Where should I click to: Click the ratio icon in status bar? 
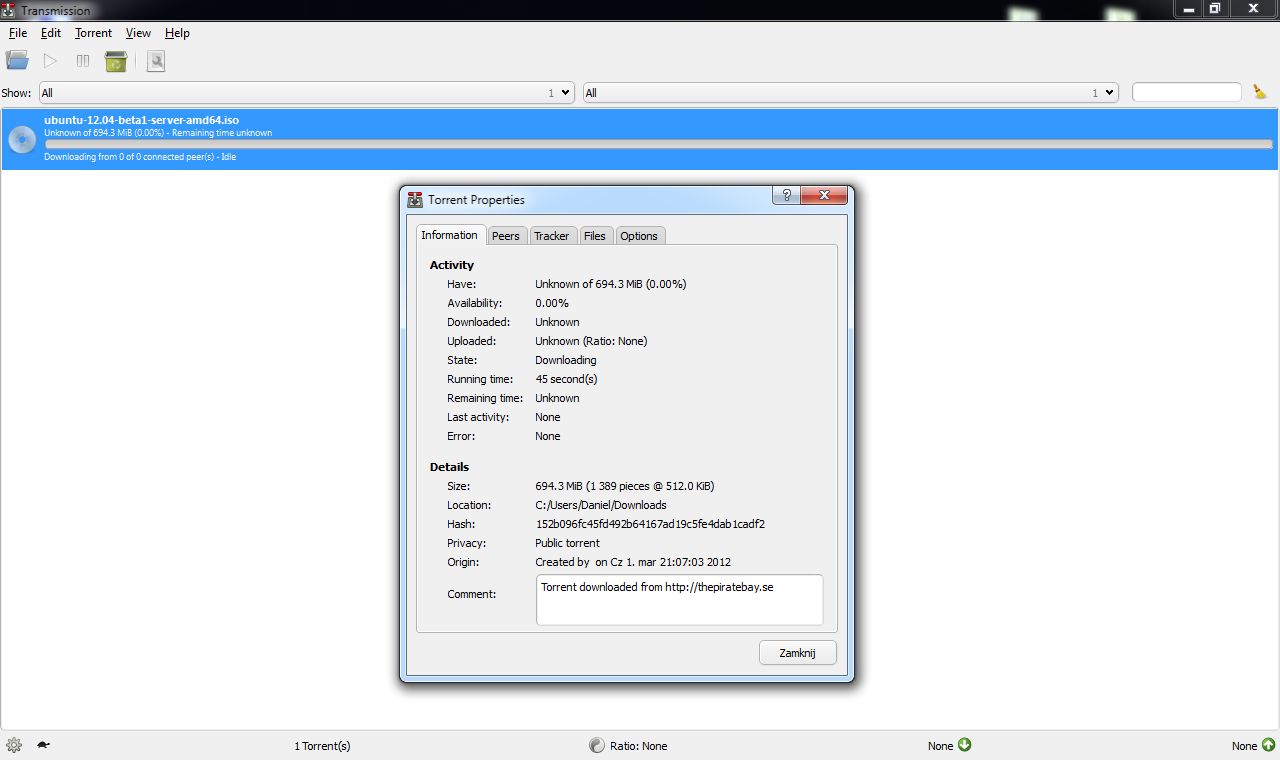tap(597, 745)
